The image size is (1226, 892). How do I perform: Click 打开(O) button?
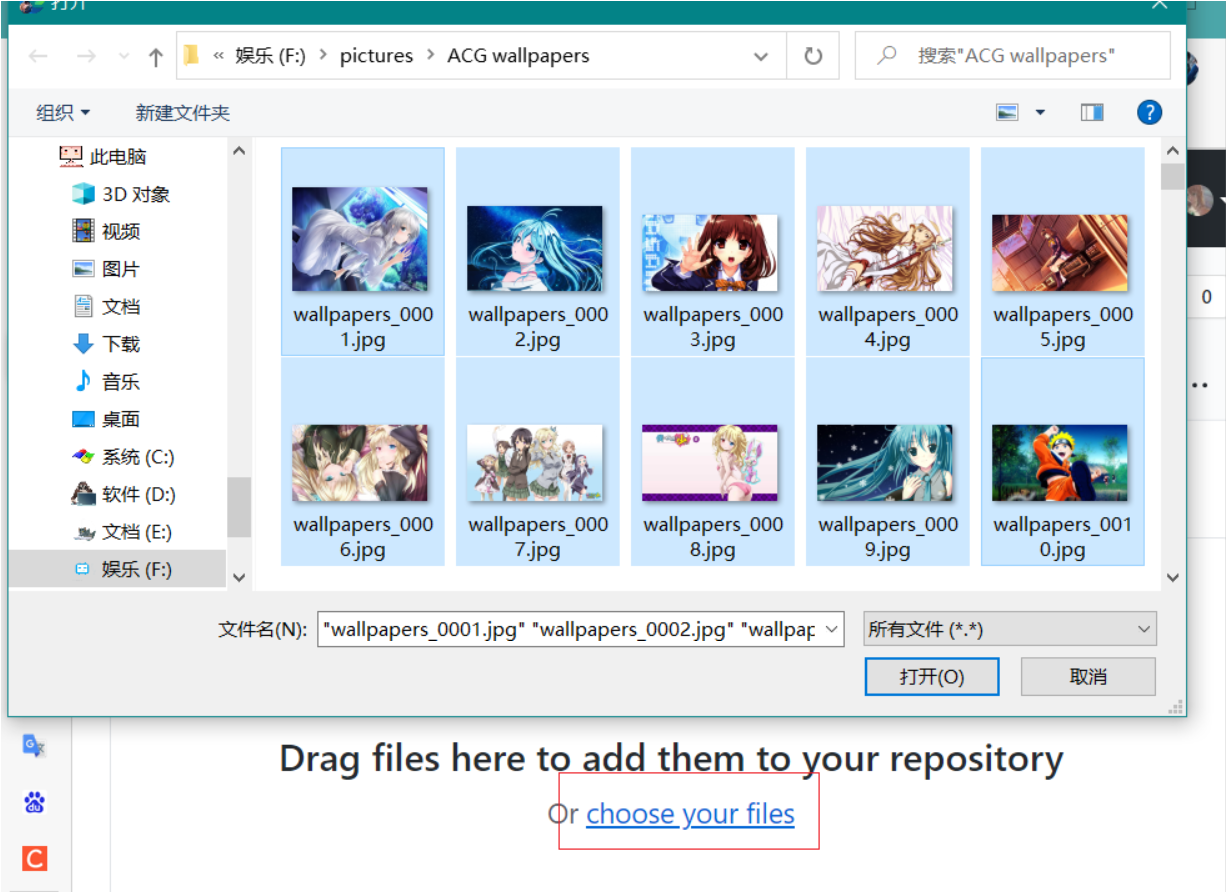[x=932, y=677]
